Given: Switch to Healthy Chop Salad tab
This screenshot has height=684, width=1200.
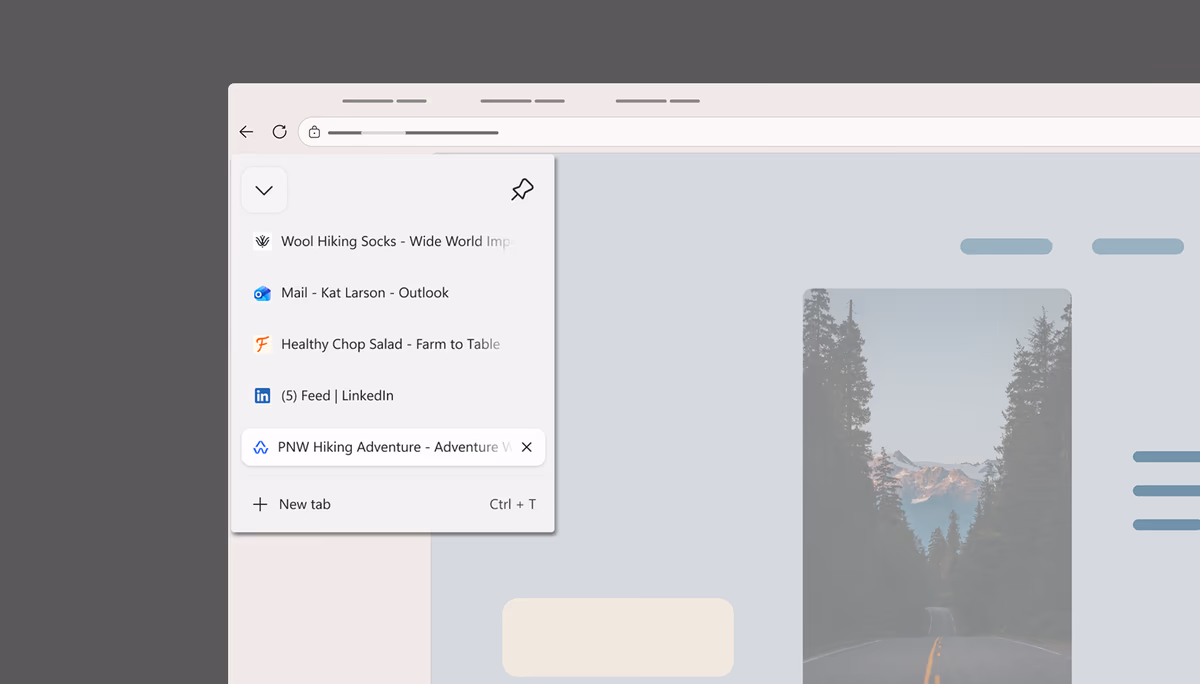Looking at the screenshot, I should tap(393, 344).
